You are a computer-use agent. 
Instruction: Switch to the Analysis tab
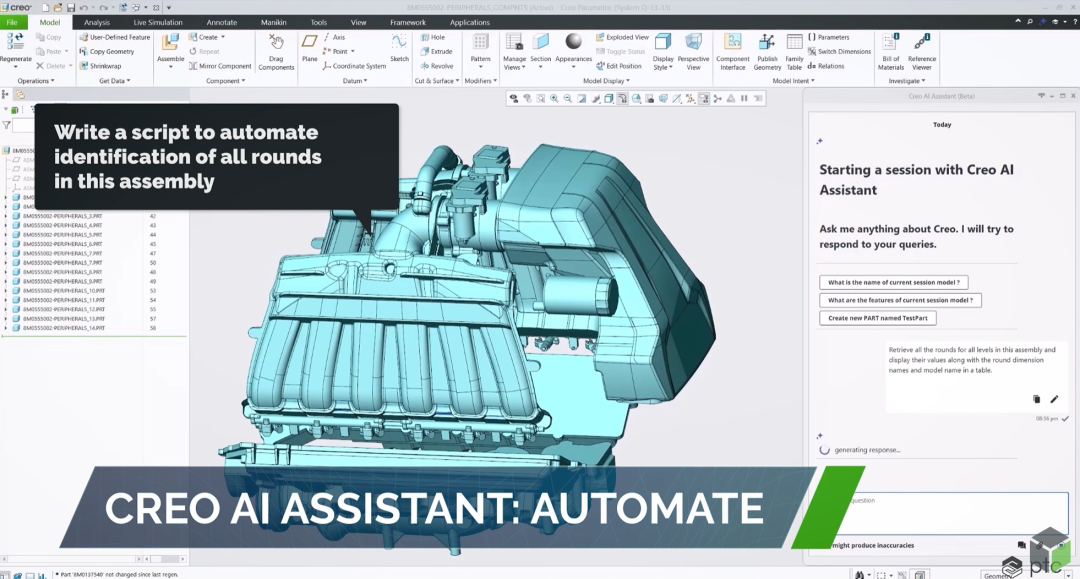96,23
